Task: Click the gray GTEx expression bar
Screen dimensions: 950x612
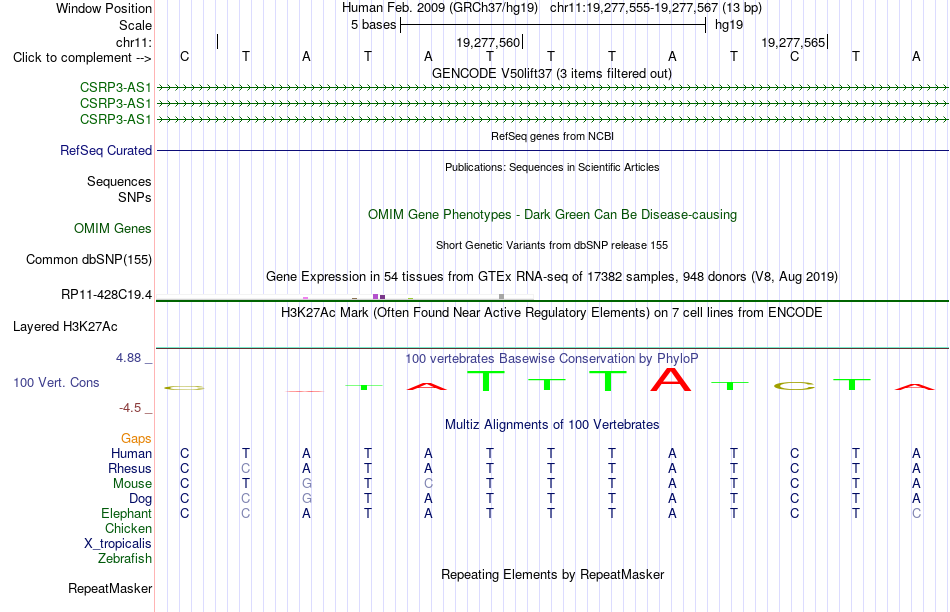Action: click(x=502, y=296)
